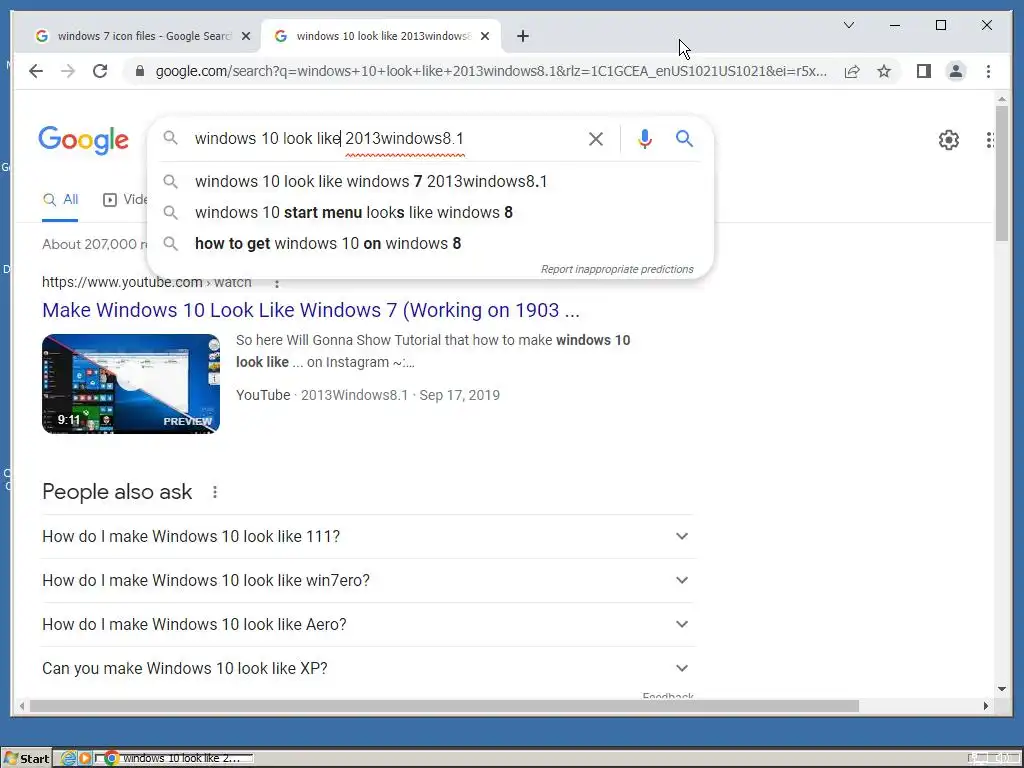Open Google apps grid
The image size is (1024, 768).
coord(990,140)
